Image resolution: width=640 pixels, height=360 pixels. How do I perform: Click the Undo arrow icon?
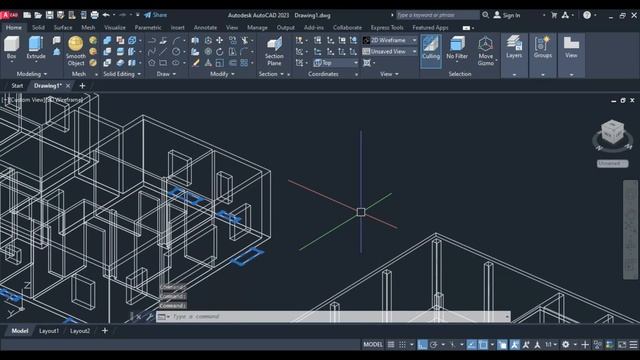[x=106, y=15]
